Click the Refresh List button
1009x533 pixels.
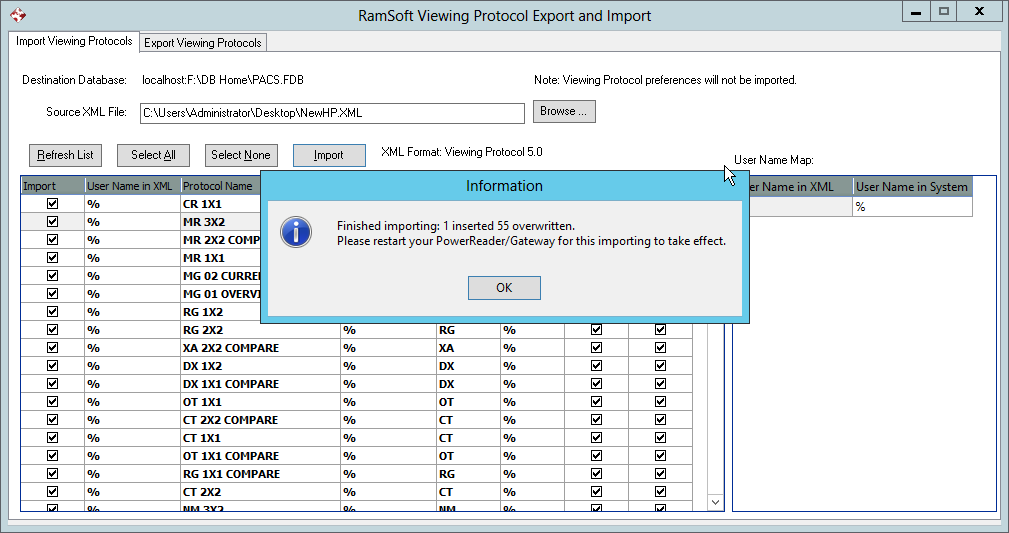pyautogui.click(x=65, y=155)
